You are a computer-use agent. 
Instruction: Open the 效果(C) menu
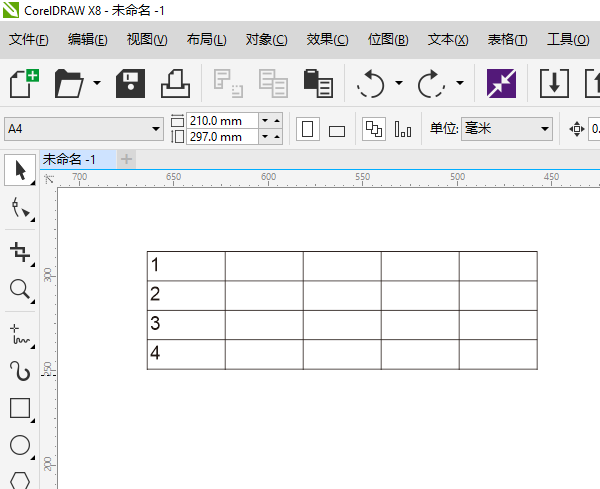pyautogui.click(x=327, y=39)
